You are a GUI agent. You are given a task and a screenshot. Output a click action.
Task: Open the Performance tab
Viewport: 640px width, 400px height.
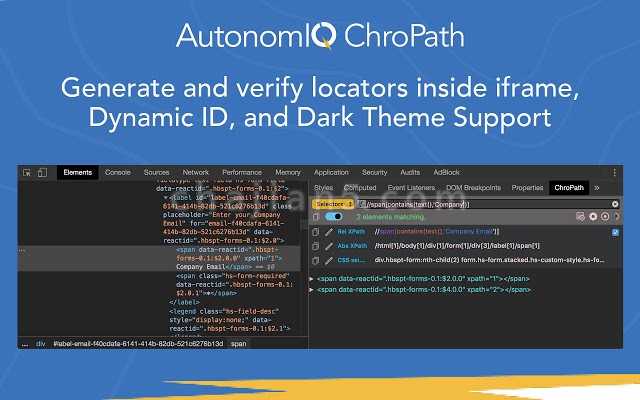[x=242, y=173]
